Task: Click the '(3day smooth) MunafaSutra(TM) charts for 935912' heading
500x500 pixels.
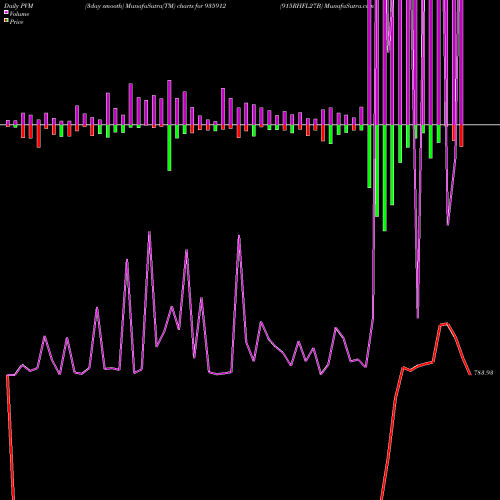Action: tap(155, 6)
